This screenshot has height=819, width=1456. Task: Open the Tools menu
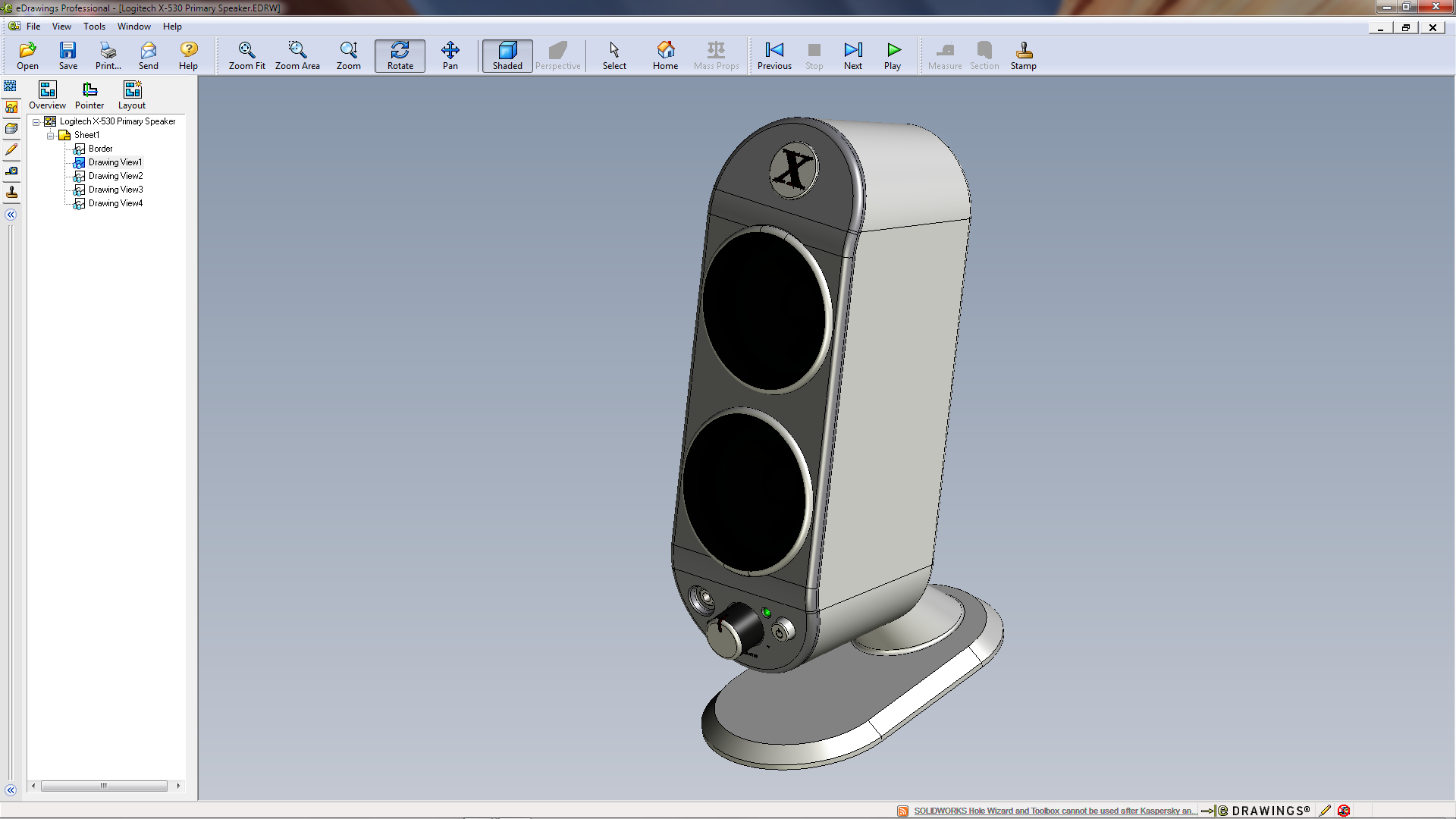94,27
